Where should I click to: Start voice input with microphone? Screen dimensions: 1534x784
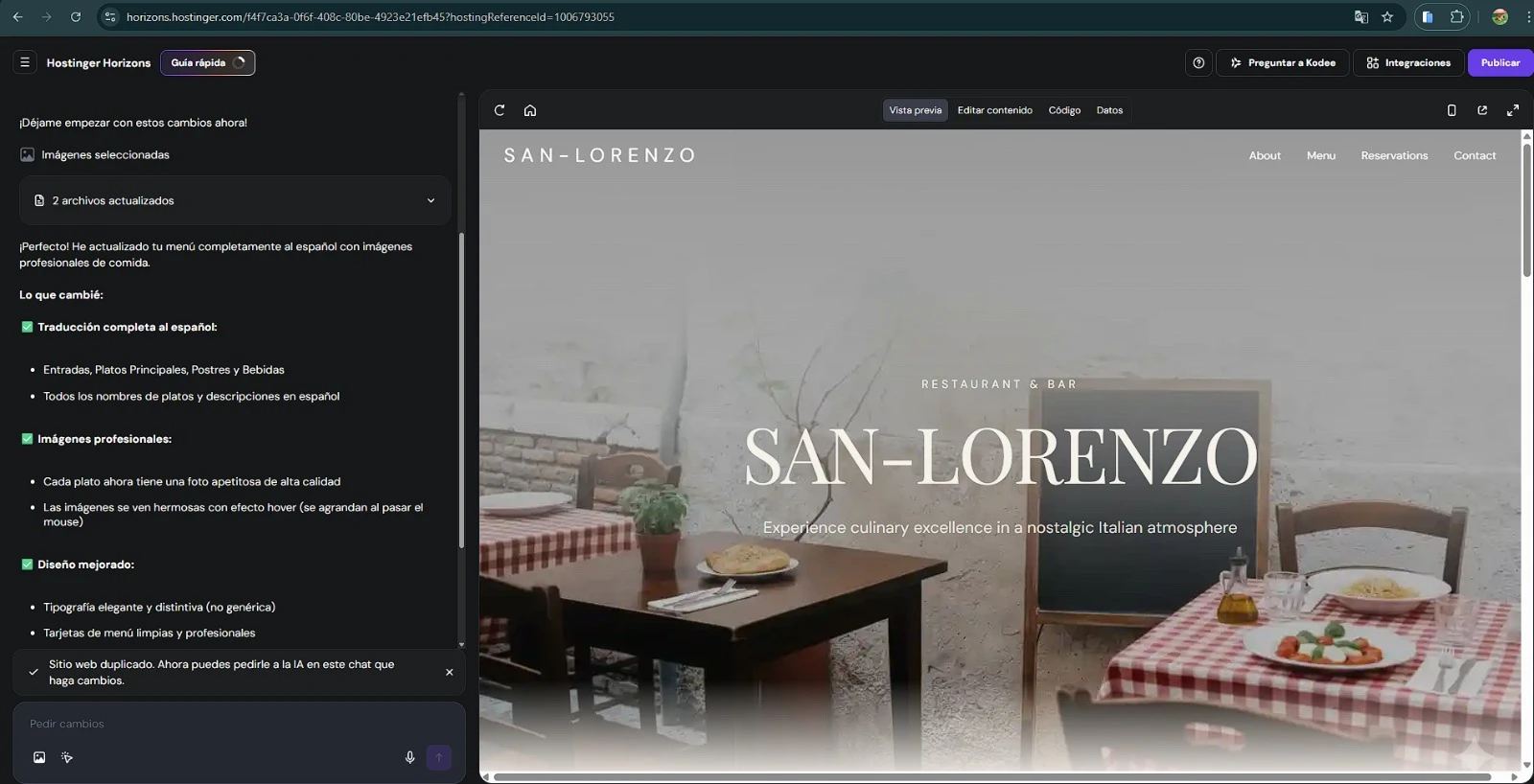click(409, 757)
